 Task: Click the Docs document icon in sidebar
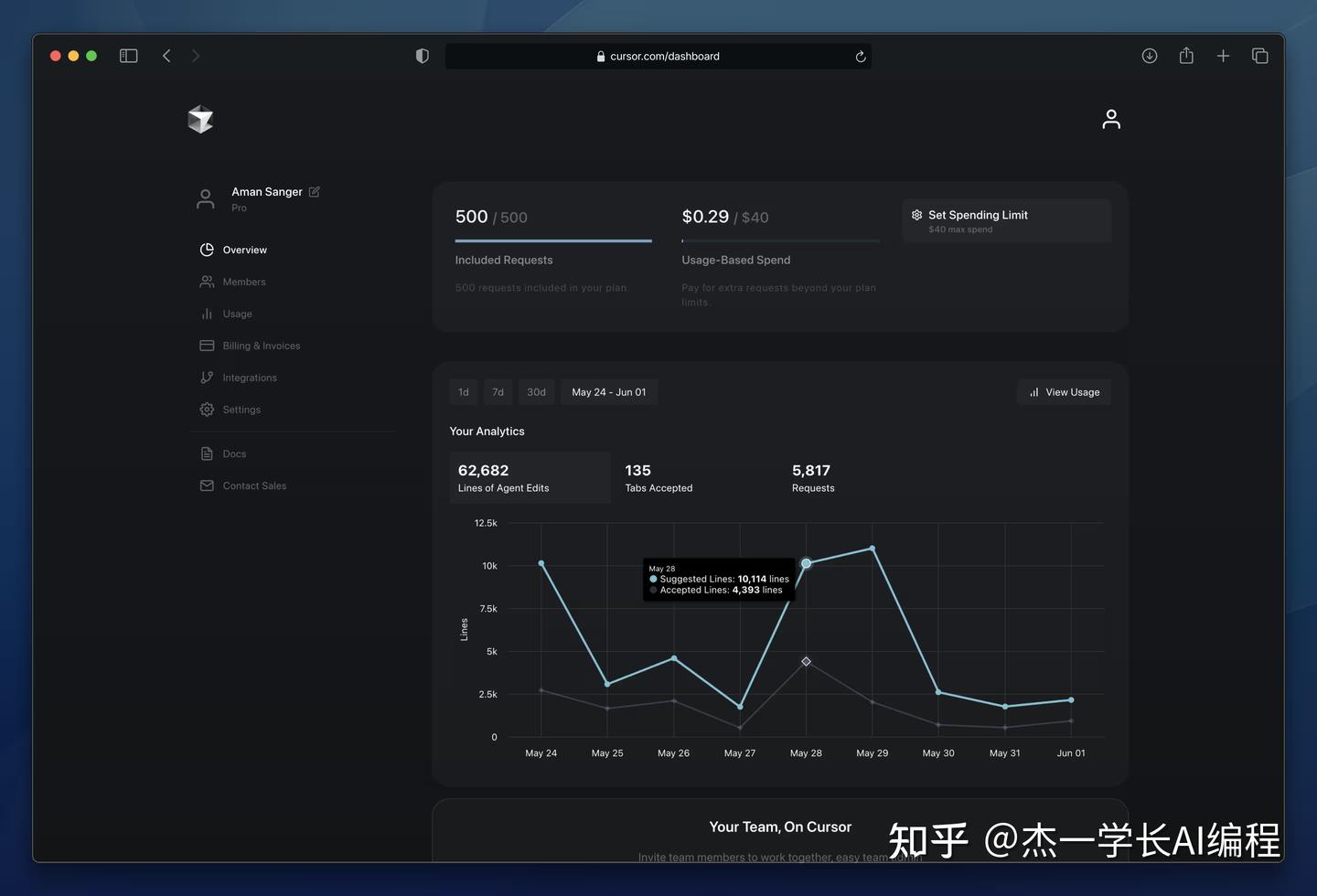(207, 453)
